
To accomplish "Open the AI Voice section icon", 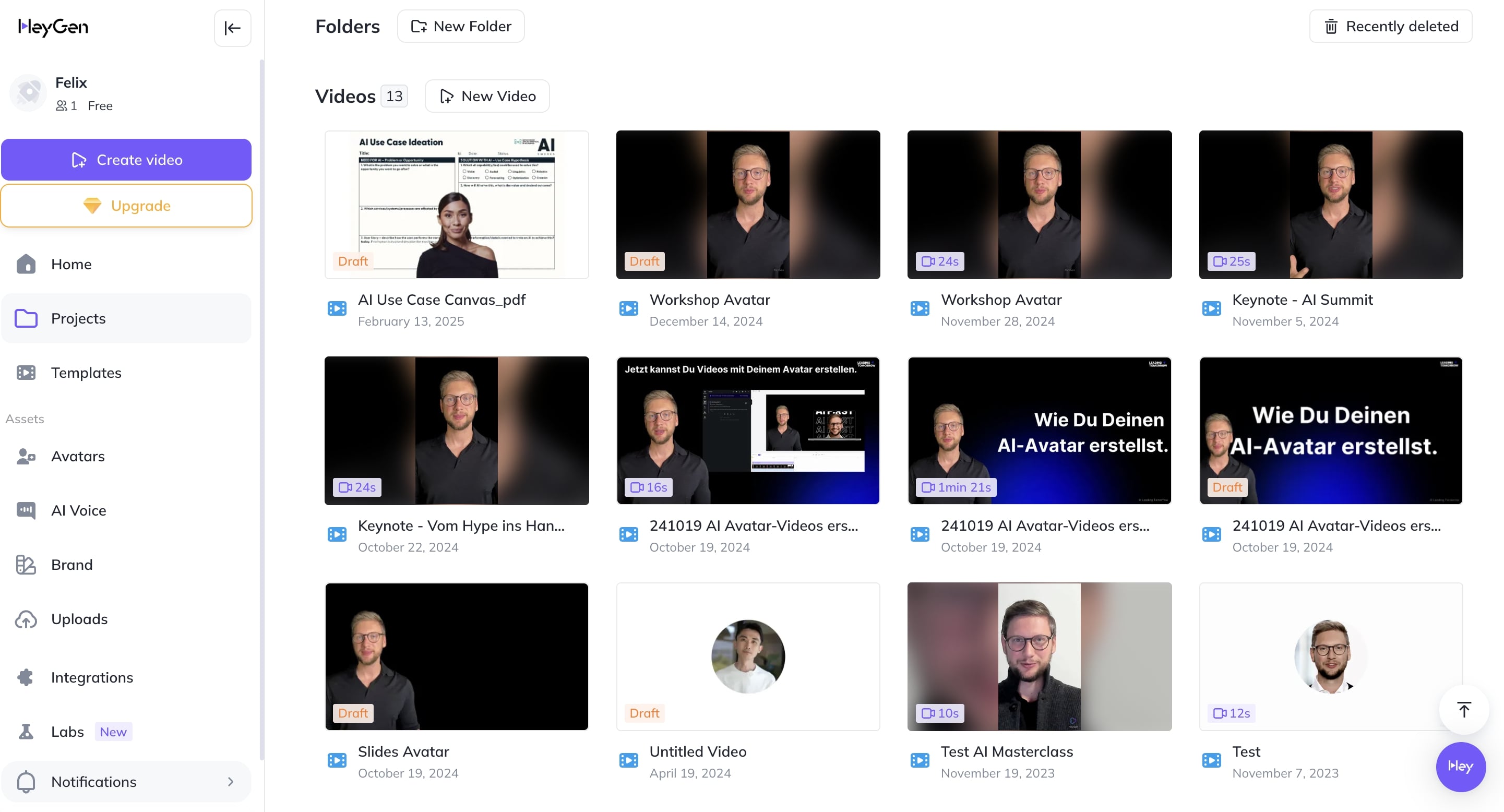I will click(x=26, y=510).
